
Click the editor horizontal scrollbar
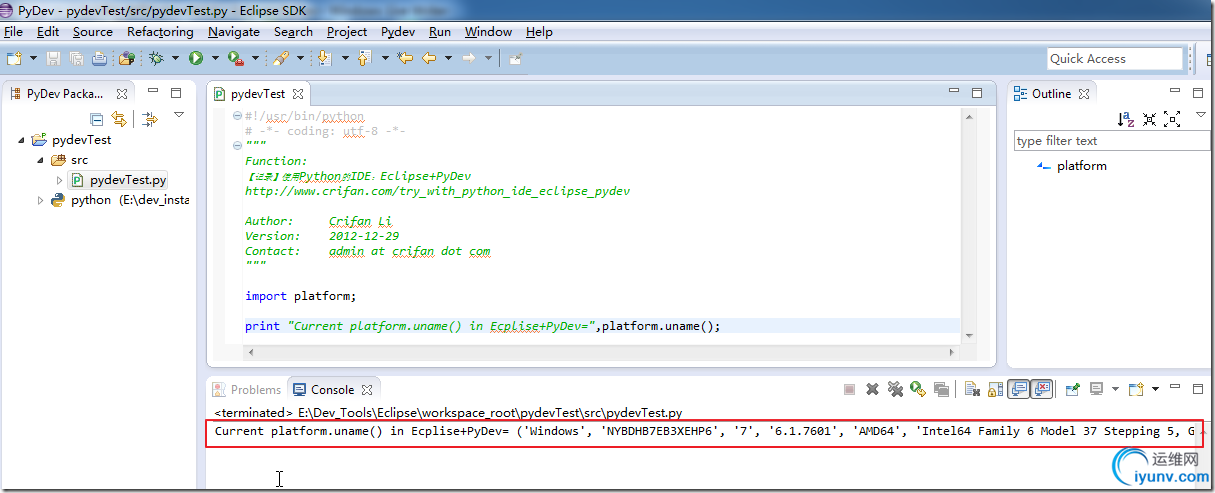point(600,352)
